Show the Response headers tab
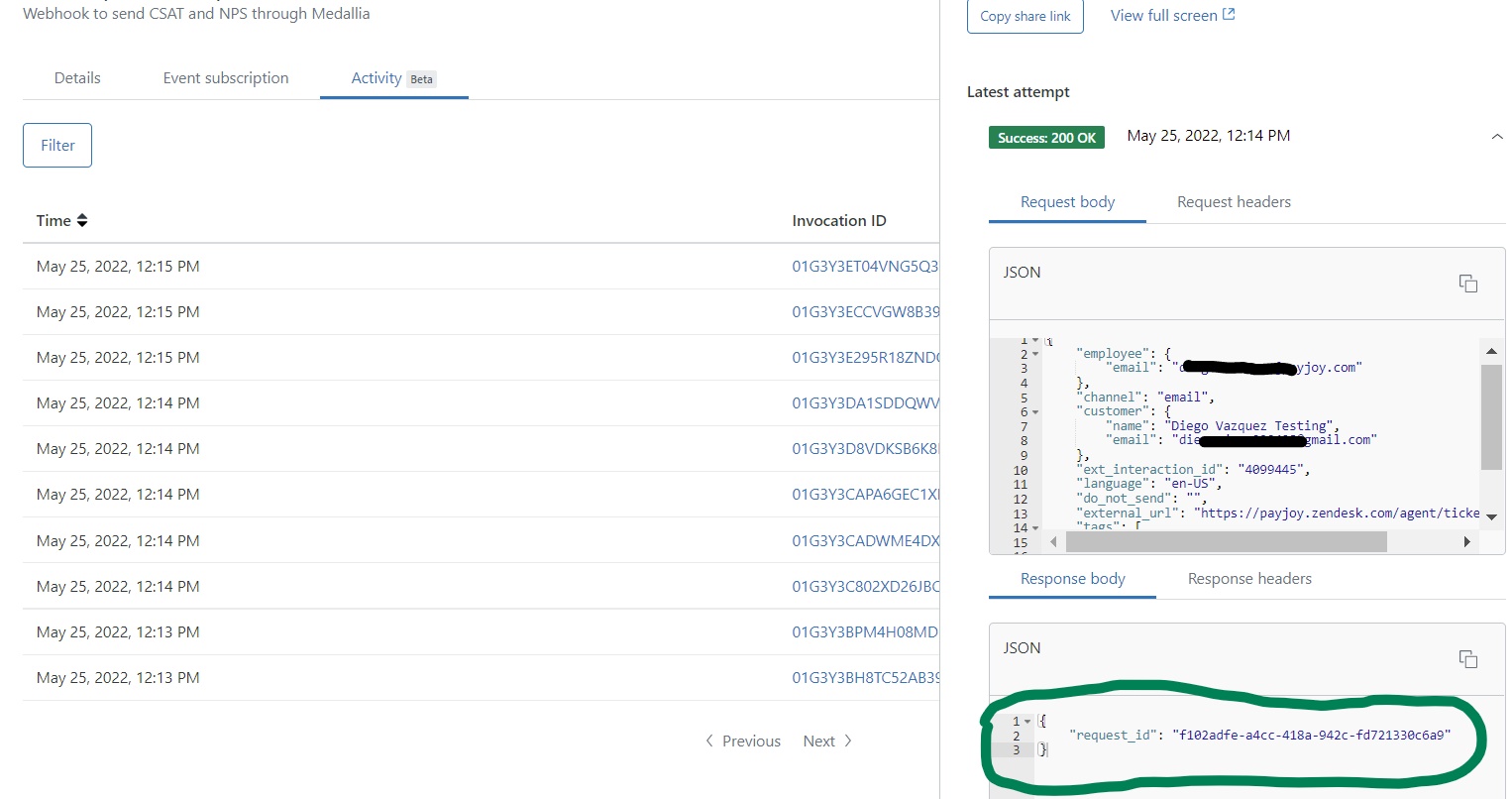 [1249, 579]
